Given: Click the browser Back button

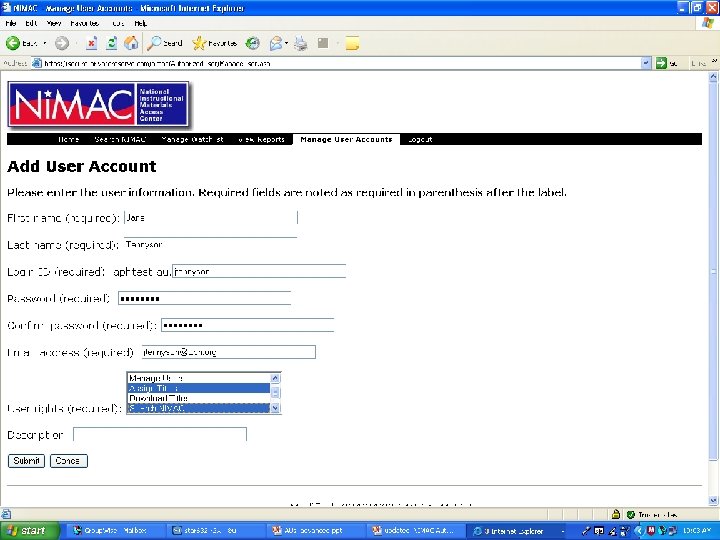Looking at the screenshot, I should coord(22,43).
